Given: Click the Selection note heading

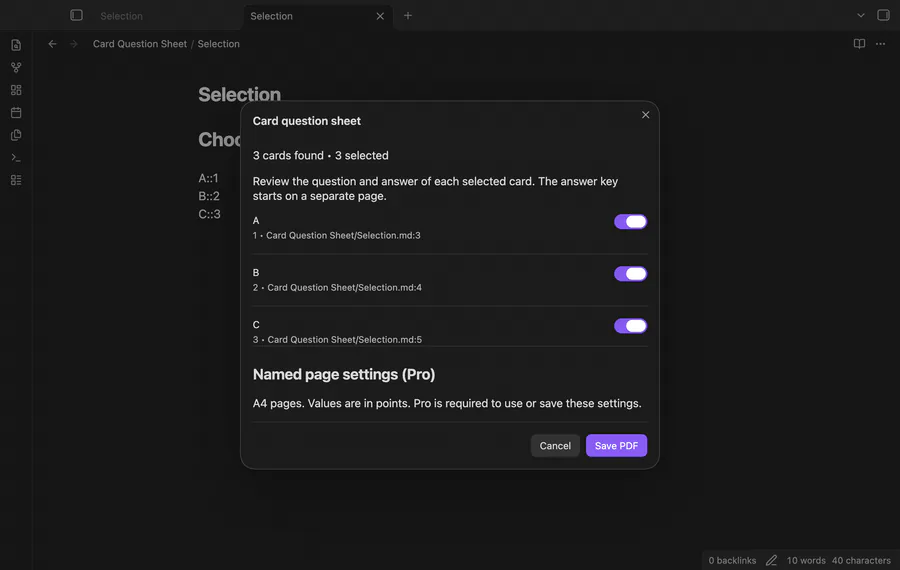Looking at the screenshot, I should click(x=239, y=94).
